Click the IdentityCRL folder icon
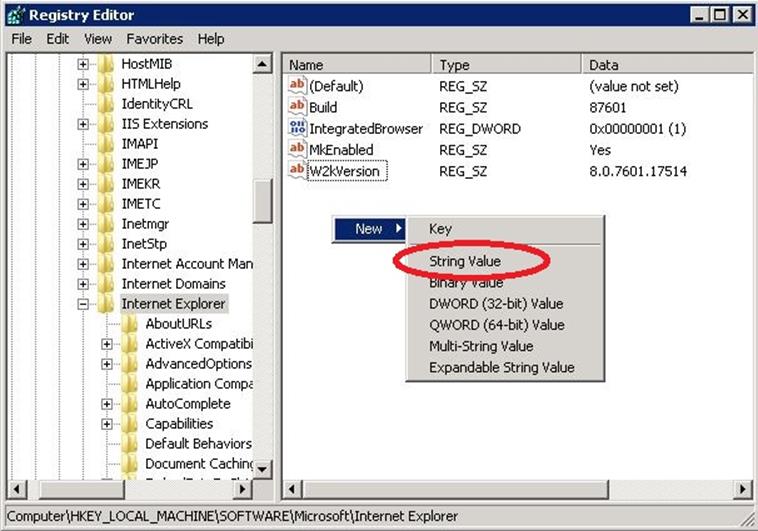Viewport: 758px width, 531px height. [106, 103]
